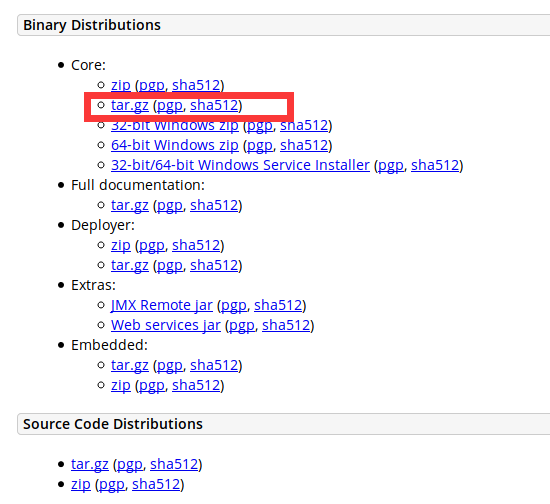Open sha512 for the source code zip
The width and height of the screenshot is (550, 504).
156,484
